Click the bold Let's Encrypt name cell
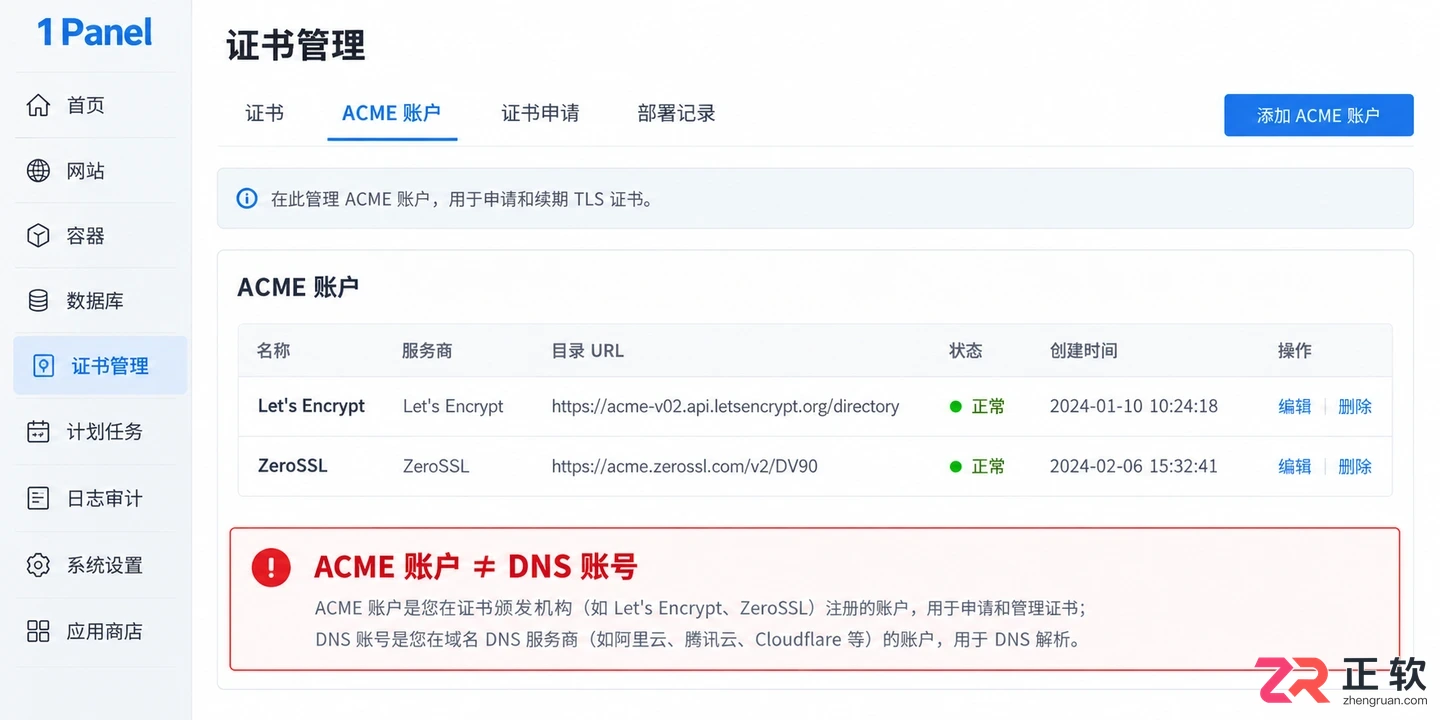 (x=311, y=406)
